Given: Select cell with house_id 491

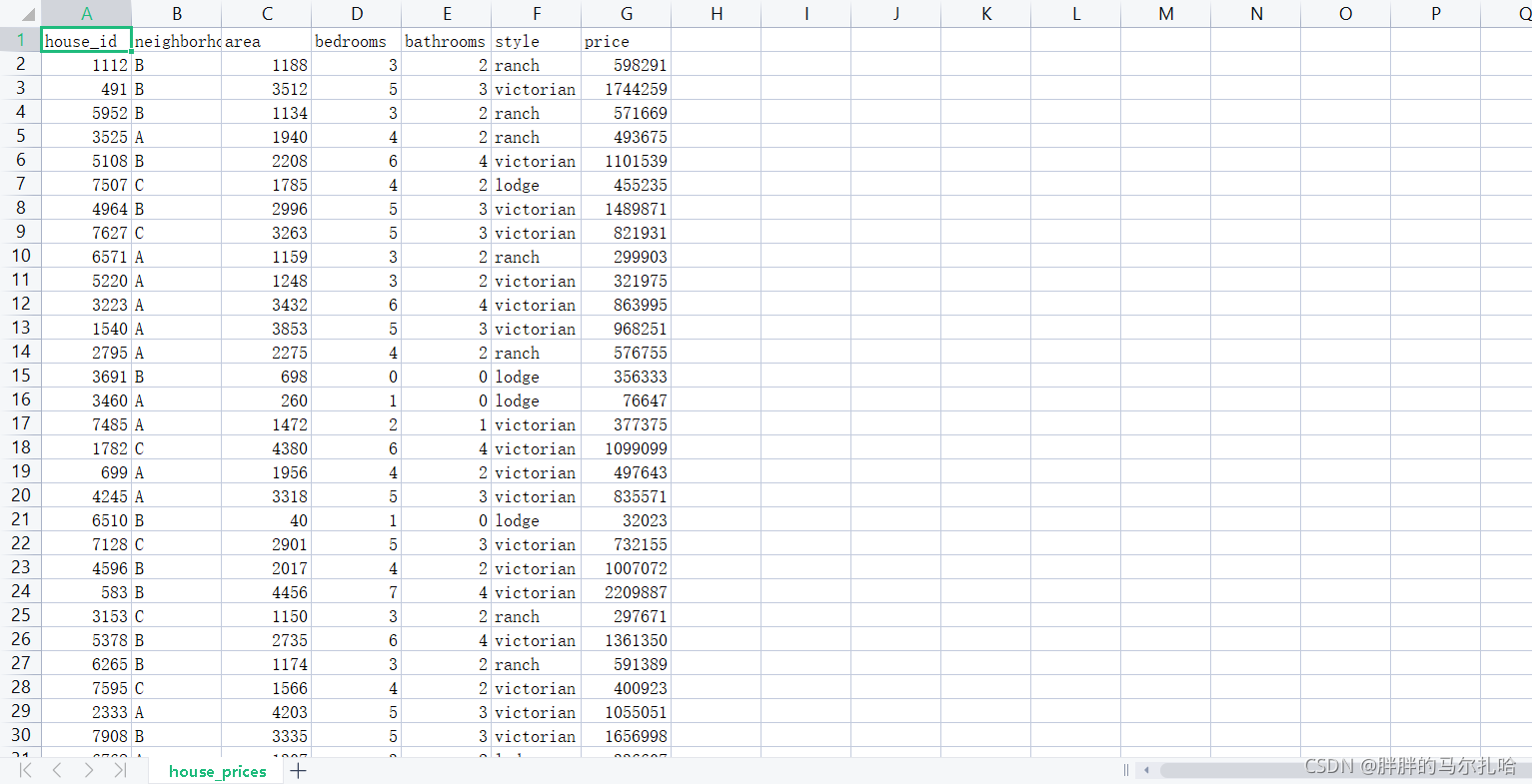Looking at the screenshot, I should 87,89.
